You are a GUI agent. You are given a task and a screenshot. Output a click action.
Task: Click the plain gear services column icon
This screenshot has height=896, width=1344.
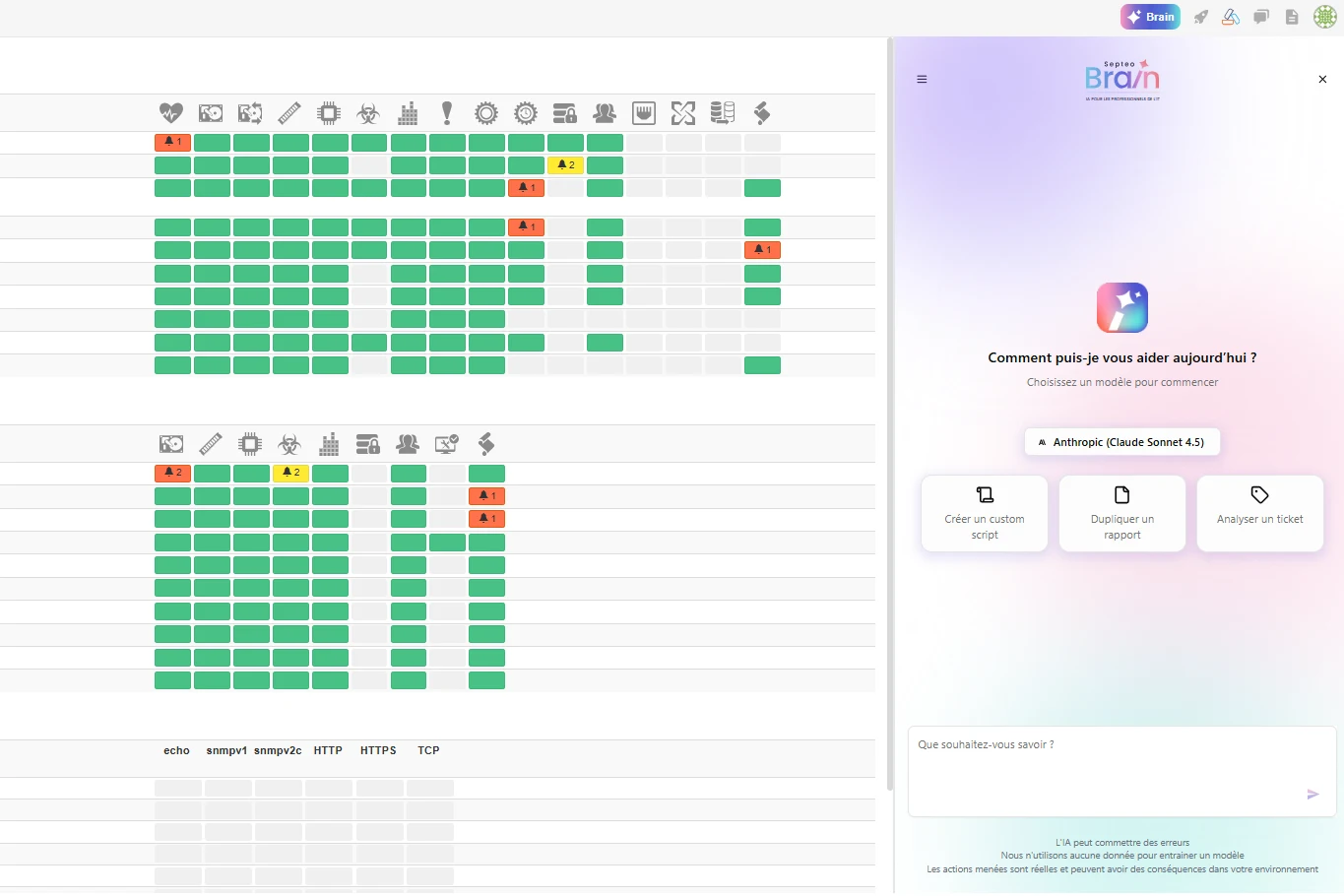pos(486,113)
